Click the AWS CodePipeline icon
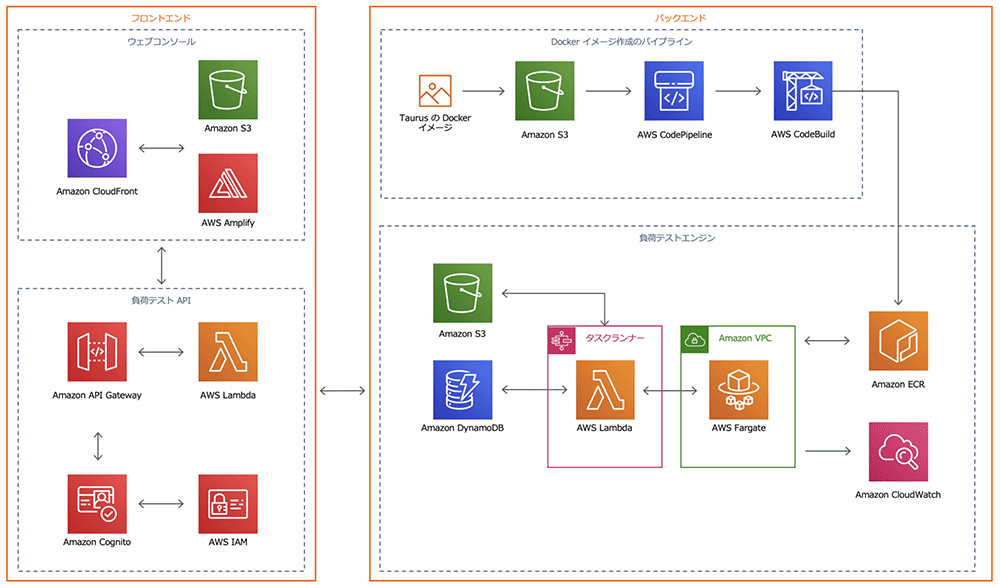Screen dimensions: 1000x588 coord(676,91)
